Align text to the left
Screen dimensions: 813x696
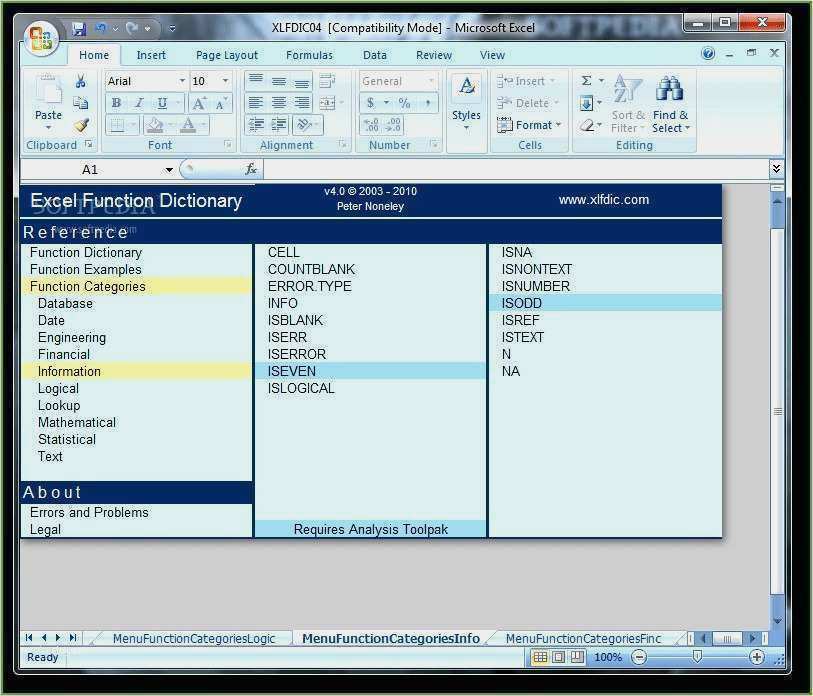[255, 103]
